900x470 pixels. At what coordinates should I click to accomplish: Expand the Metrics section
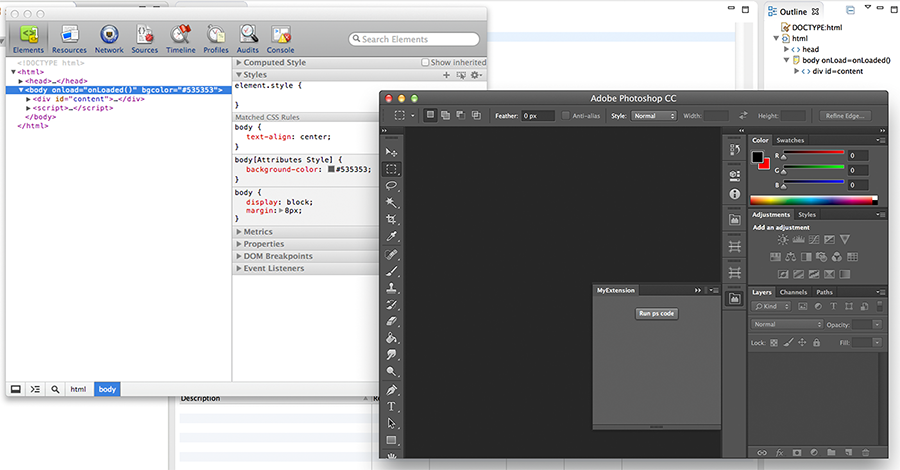[239, 232]
